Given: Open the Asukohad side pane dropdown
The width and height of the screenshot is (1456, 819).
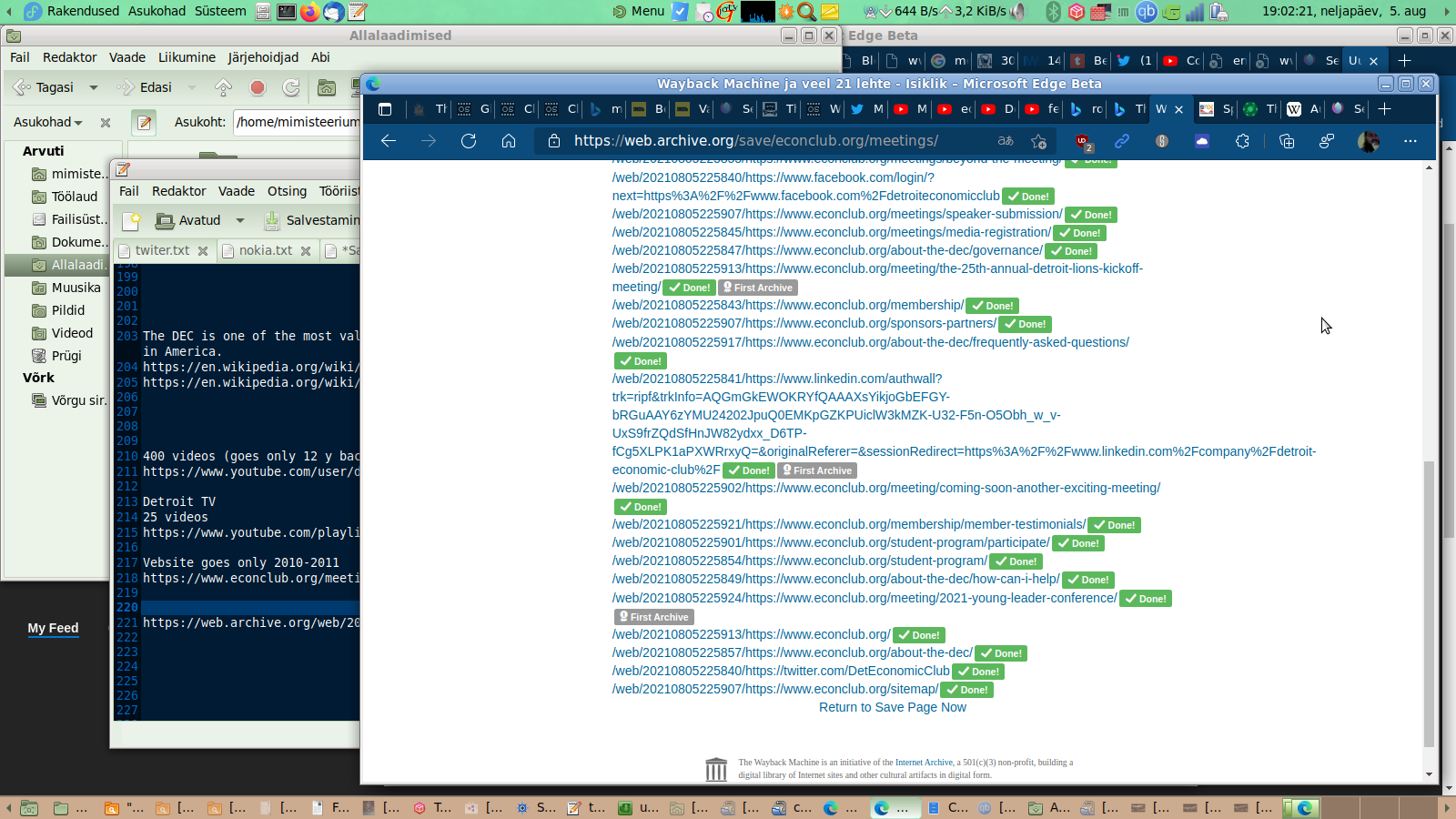Looking at the screenshot, I should pyautogui.click(x=48, y=122).
